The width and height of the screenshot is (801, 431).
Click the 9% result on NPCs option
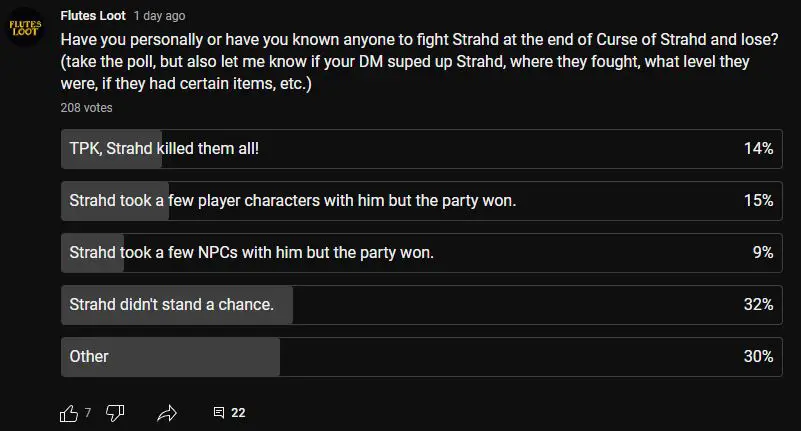pos(763,252)
